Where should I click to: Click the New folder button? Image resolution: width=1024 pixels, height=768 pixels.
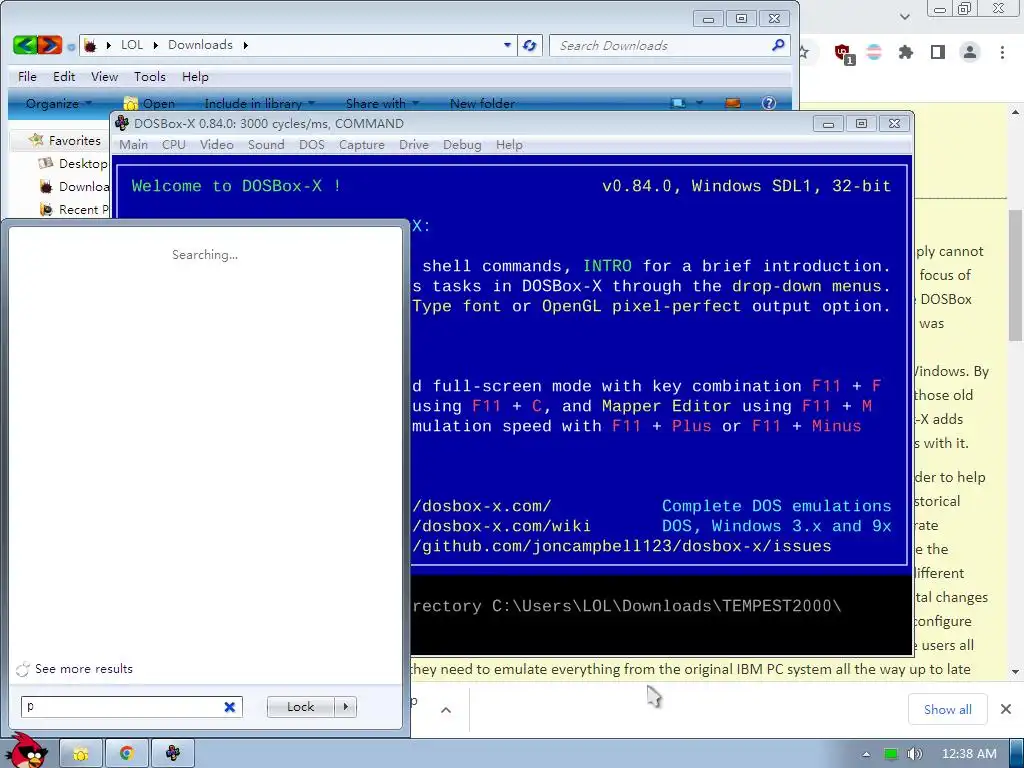482,103
